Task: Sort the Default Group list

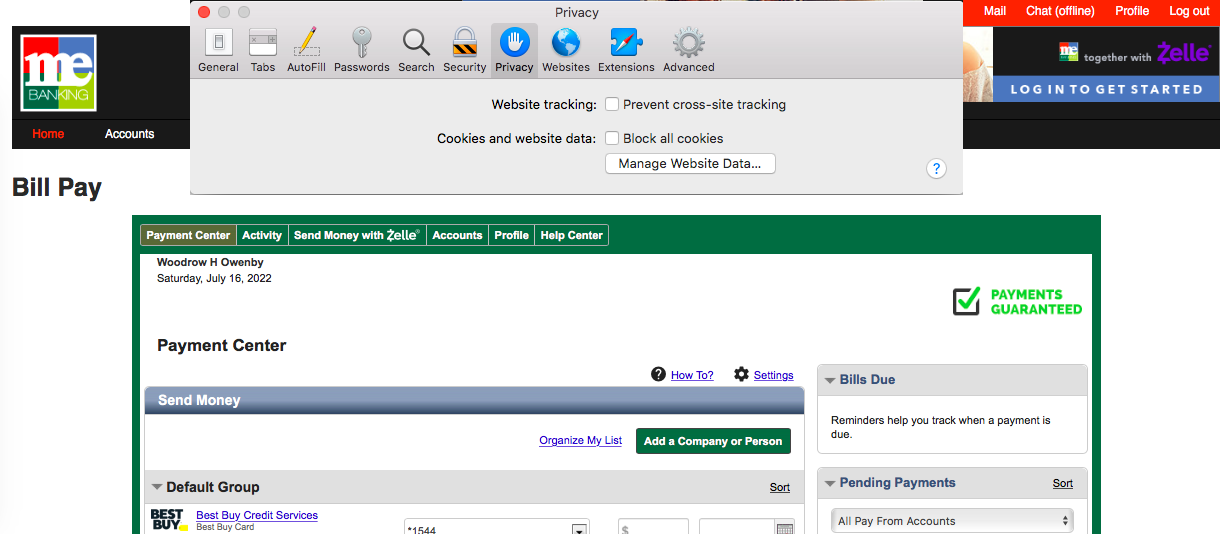Action: coord(780,487)
